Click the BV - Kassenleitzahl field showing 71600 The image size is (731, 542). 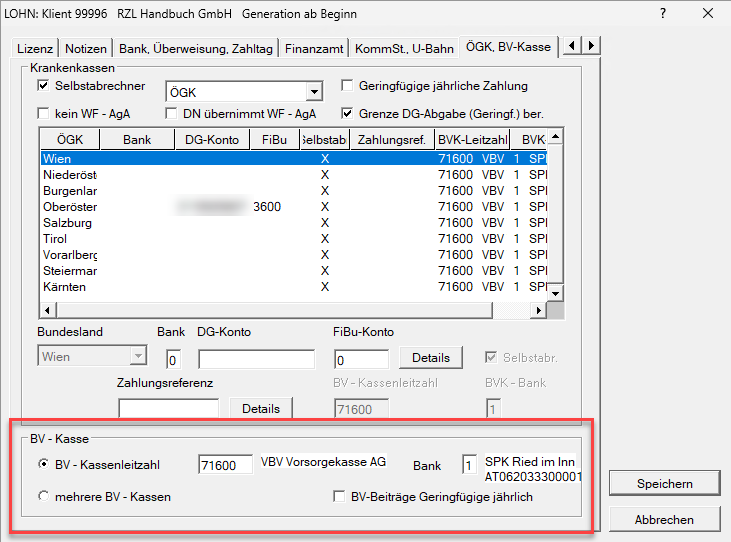(225, 465)
